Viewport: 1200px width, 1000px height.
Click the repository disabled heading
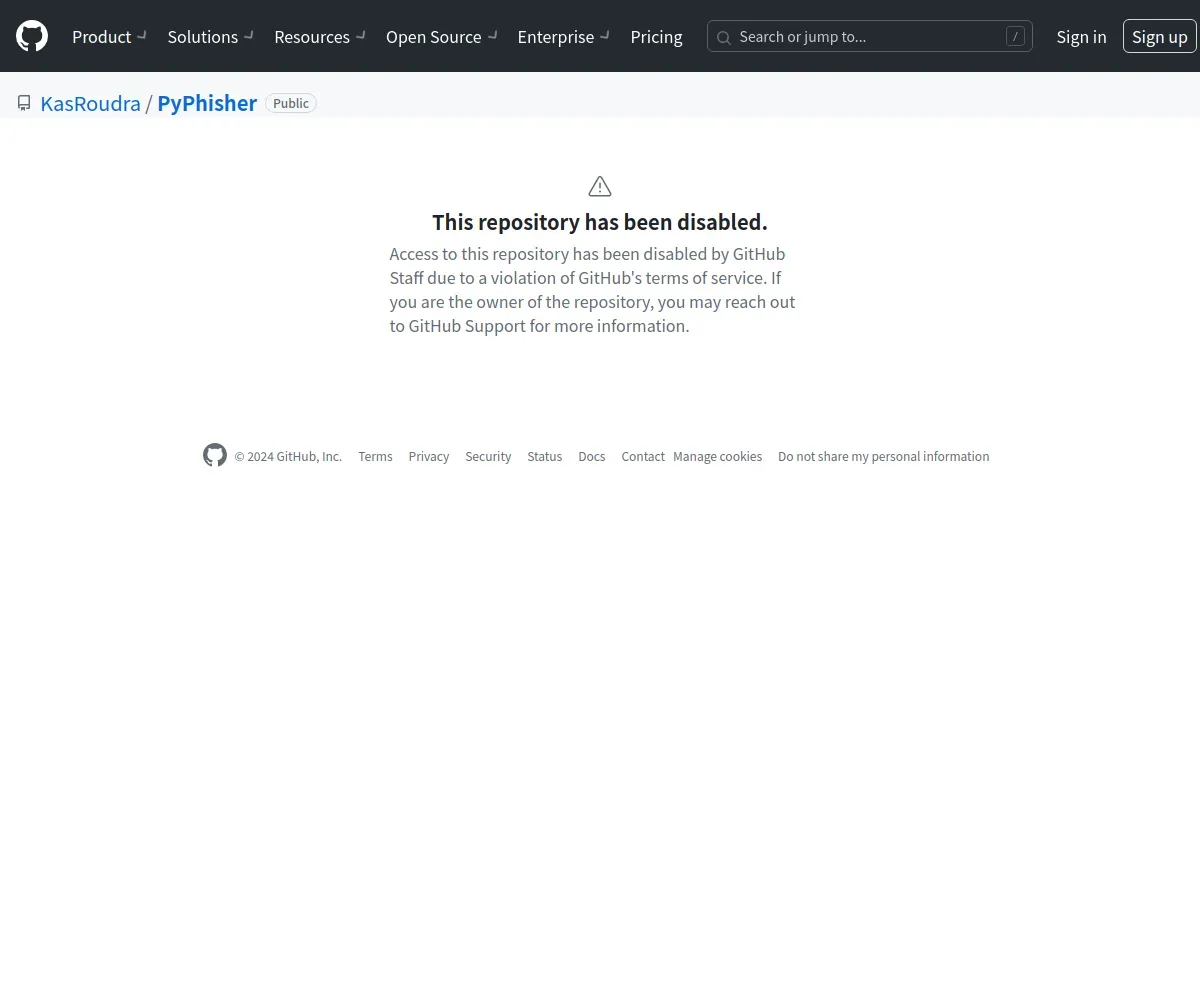pyautogui.click(x=600, y=222)
